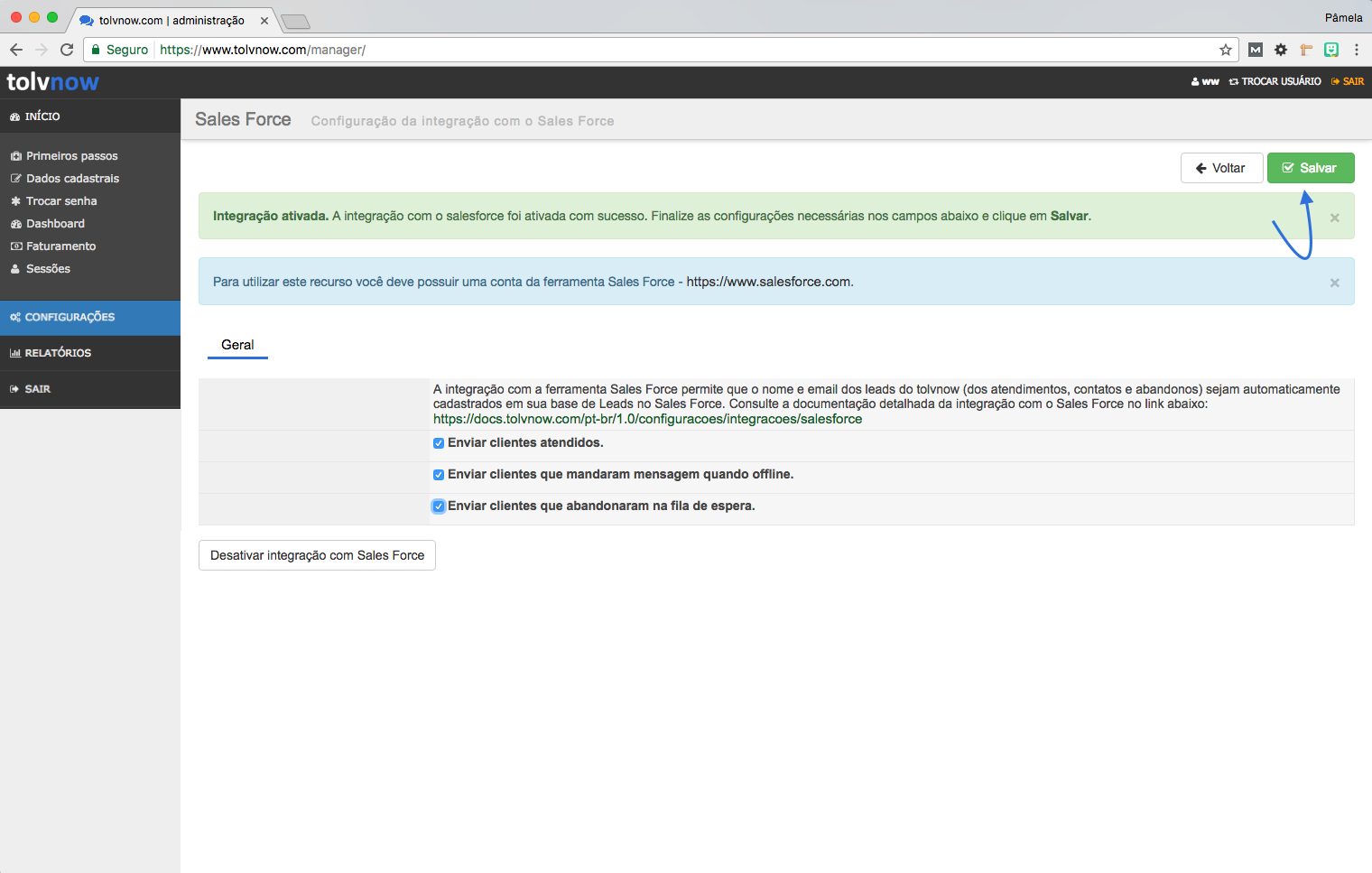This screenshot has width=1372, height=873.
Task: Click the Dados cadastrais edit icon
Action: point(15,179)
